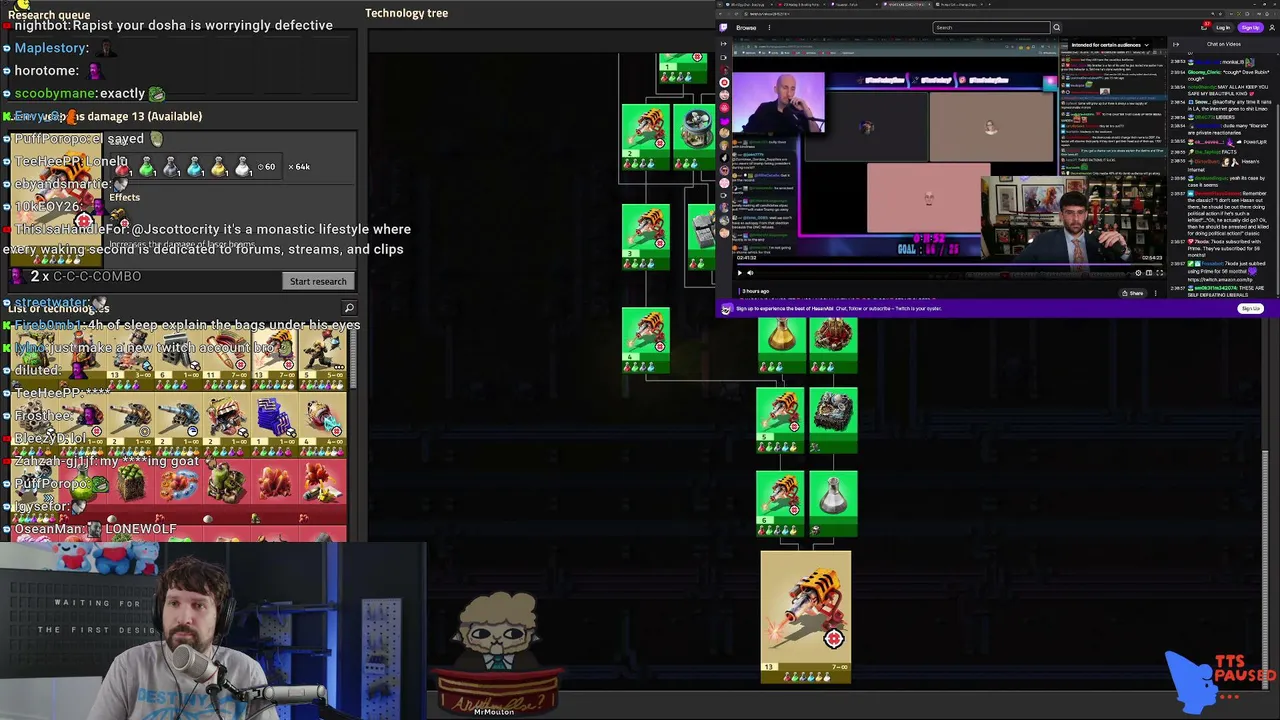
Task: Expand the Intended for certain audiences dropdown
Action: coord(1110,44)
